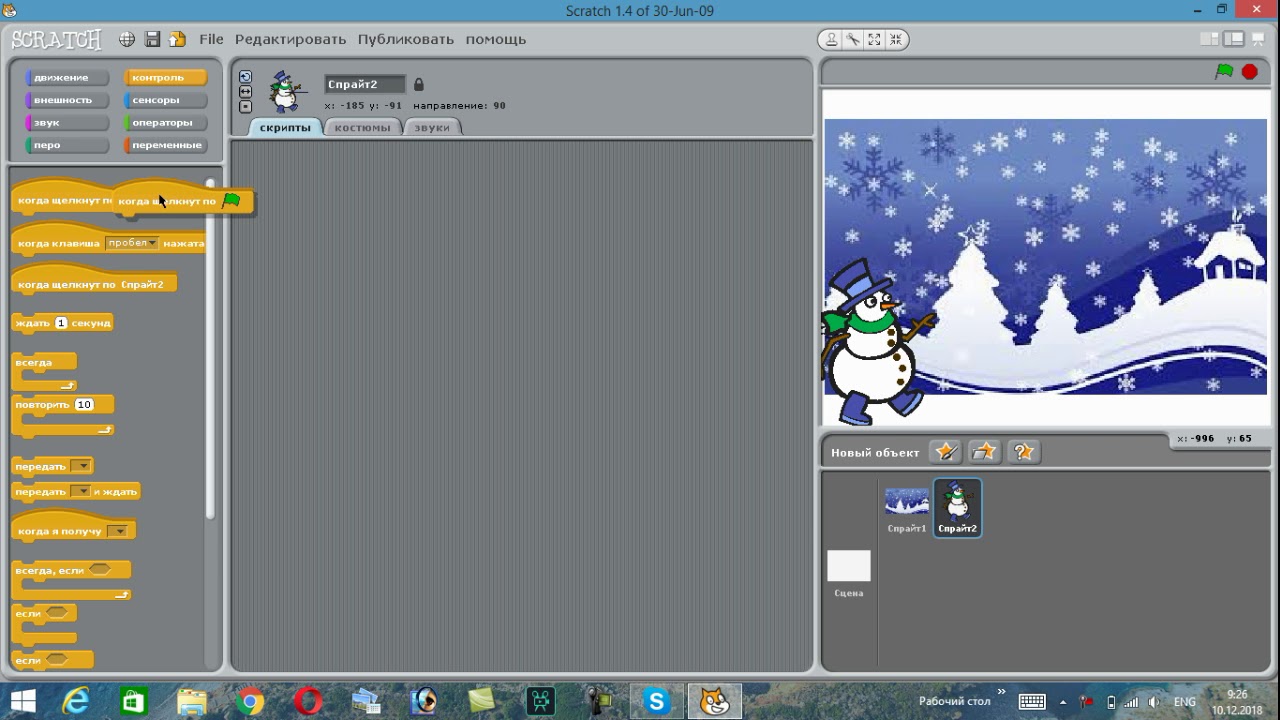Click the повторить count field showing 10
Viewport: 1280px width, 720px height.
[84, 405]
